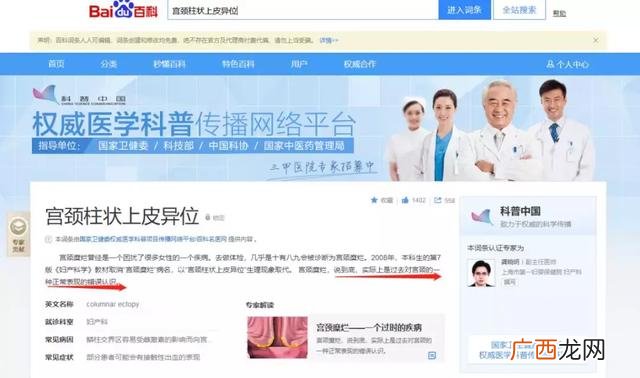Viewport: 640px width, 378px height.
Task: Click the thumbs-up like icon
Action: coord(405,200)
